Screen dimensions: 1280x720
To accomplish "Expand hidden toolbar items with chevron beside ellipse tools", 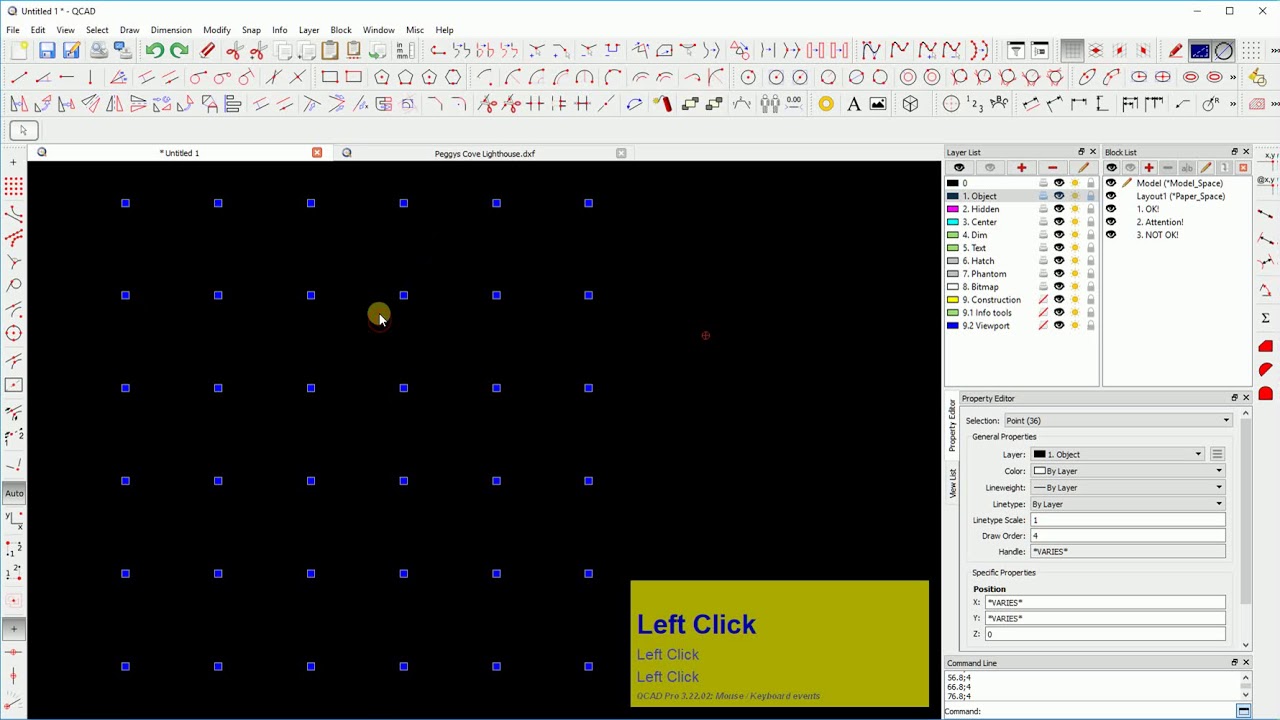I will (1233, 77).
